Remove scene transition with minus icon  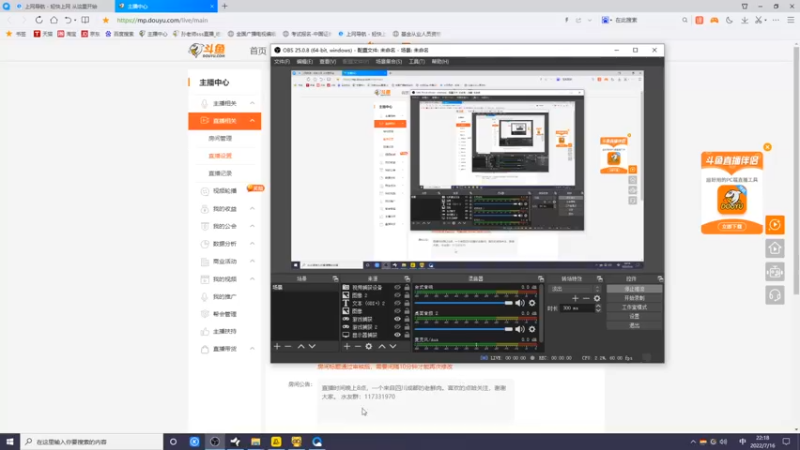(x=586, y=298)
